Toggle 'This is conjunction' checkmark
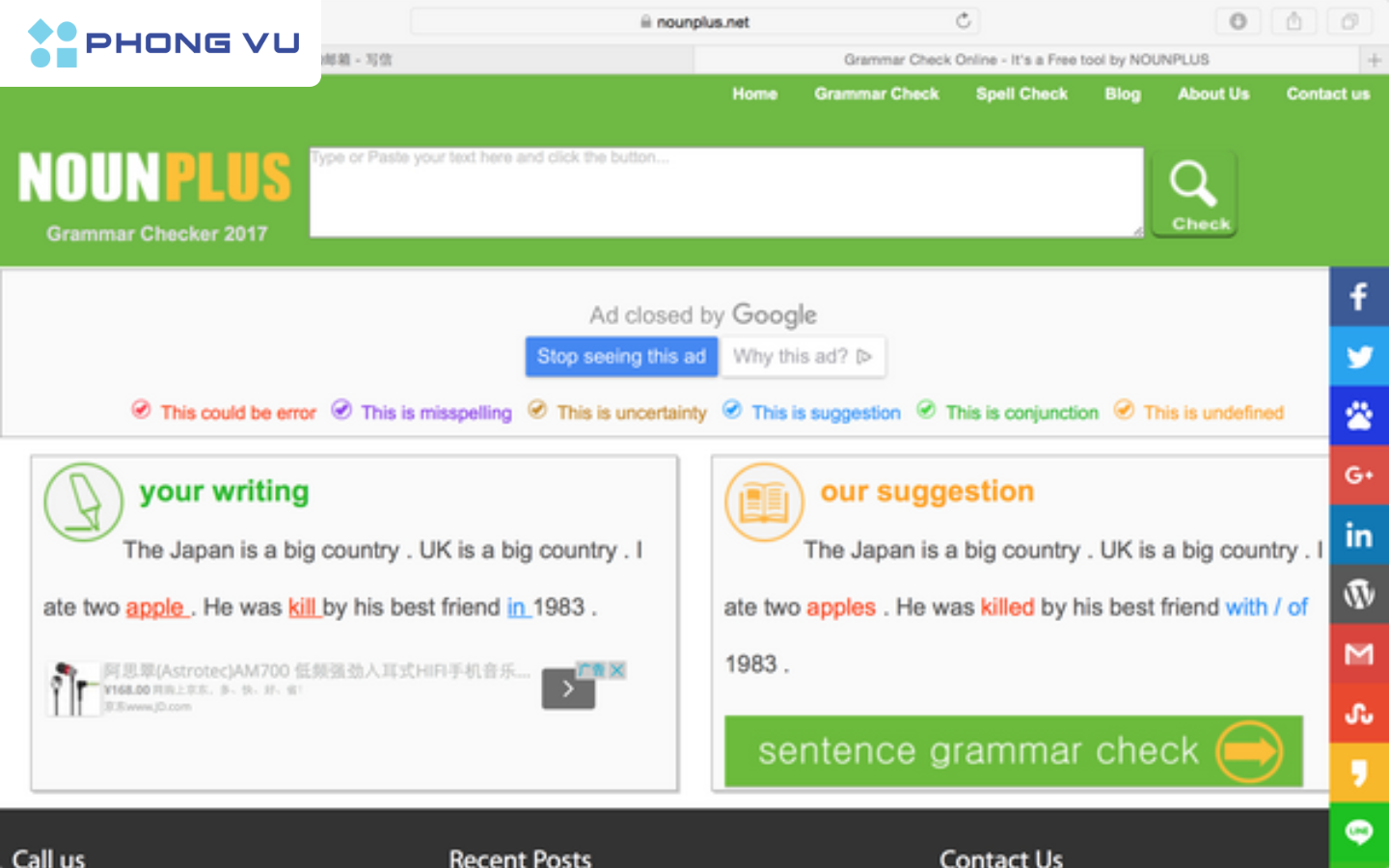This screenshot has width=1389, height=868. [x=926, y=410]
